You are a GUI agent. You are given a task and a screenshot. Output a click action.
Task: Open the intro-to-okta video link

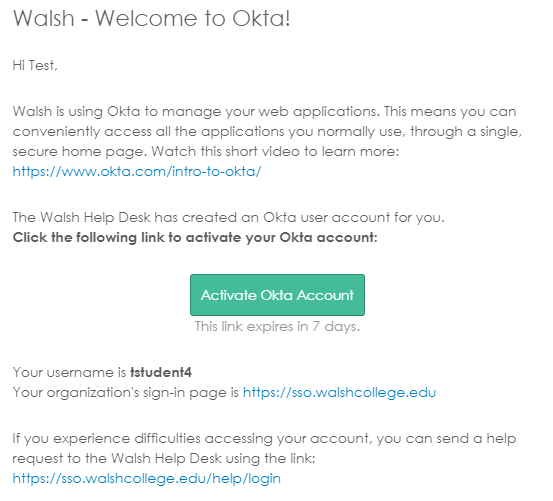click(137, 171)
